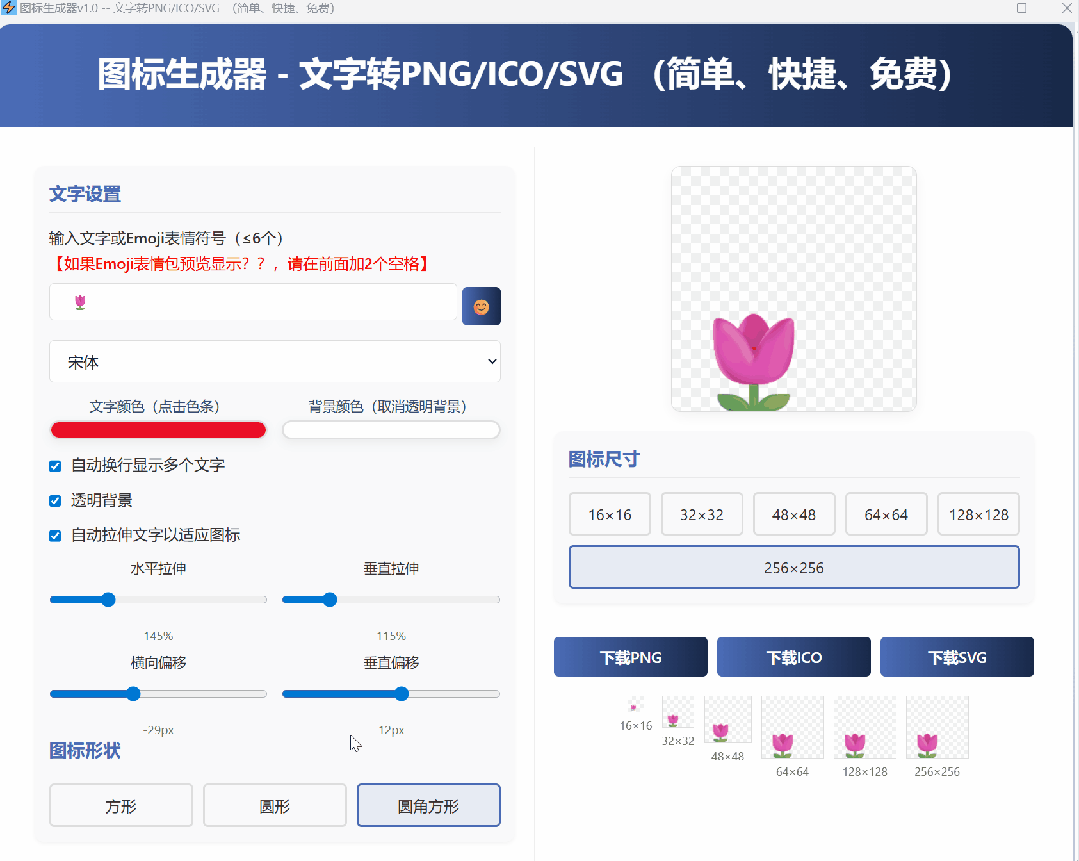
Task: Toggle the 自动拉伸文字以适应图标 checkbox
Action: (55, 535)
